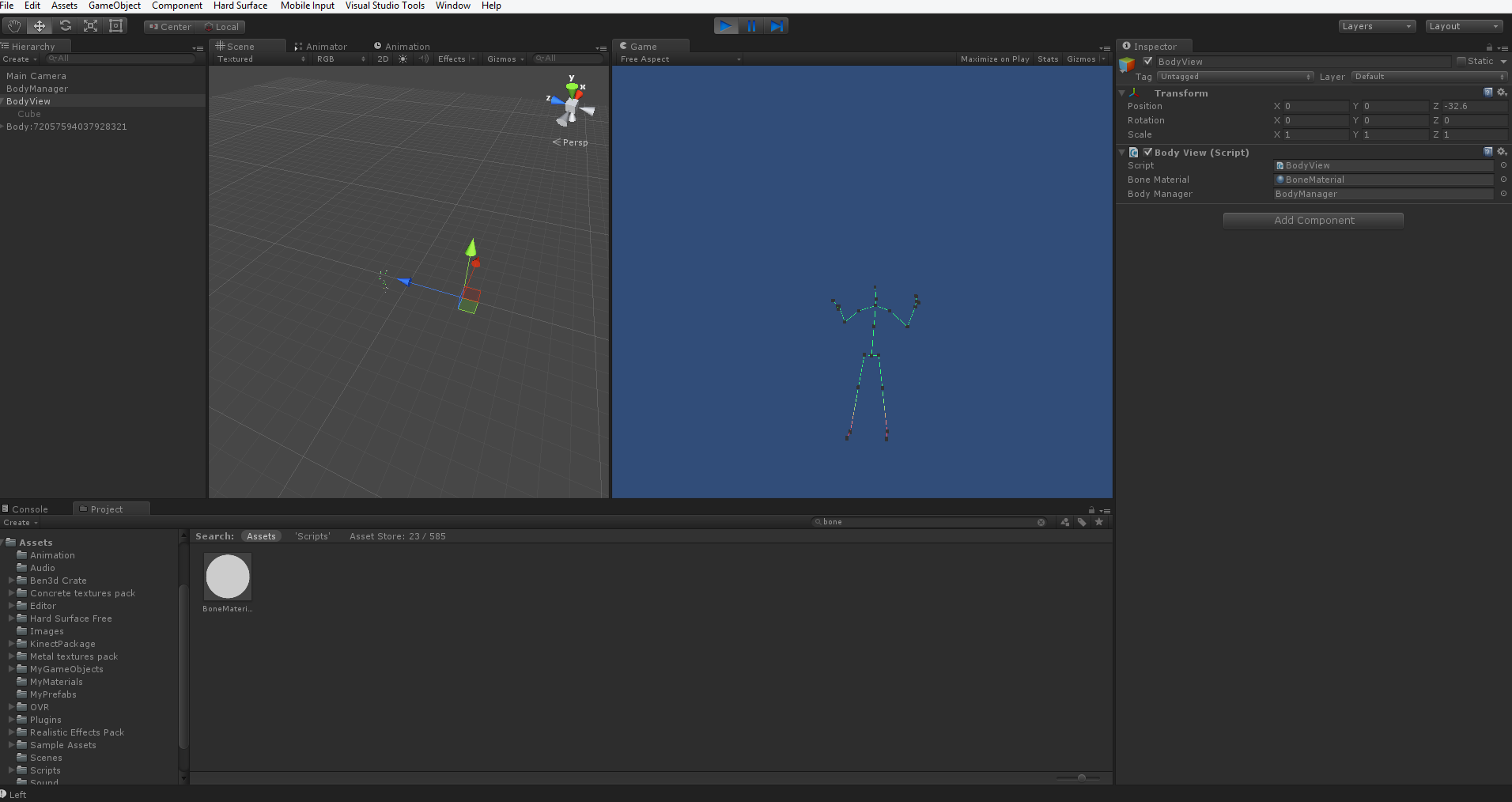Toggle scene audio speaker icon

[424, 59]
